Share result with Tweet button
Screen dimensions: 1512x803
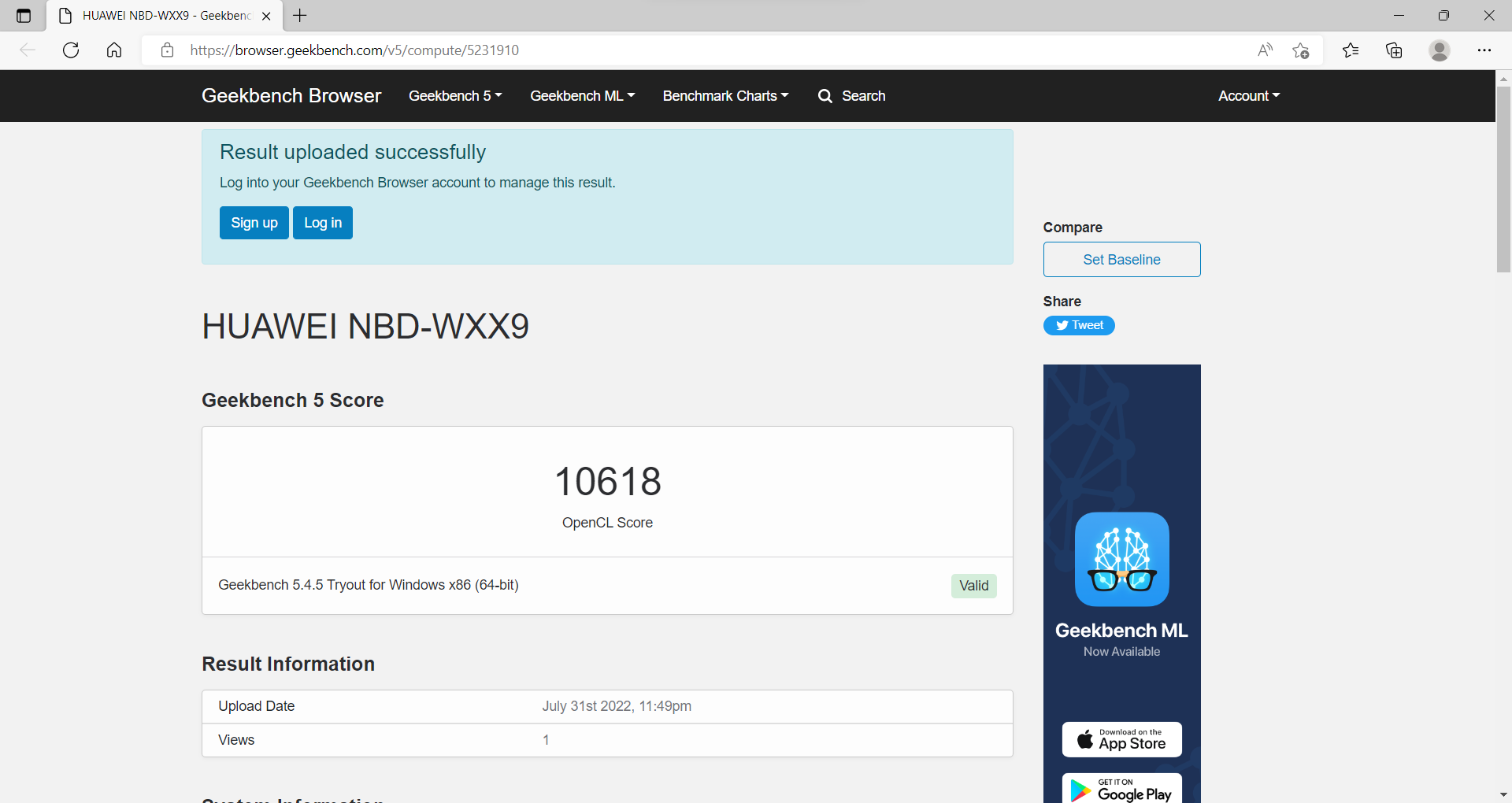click(x=1079, y=326)
